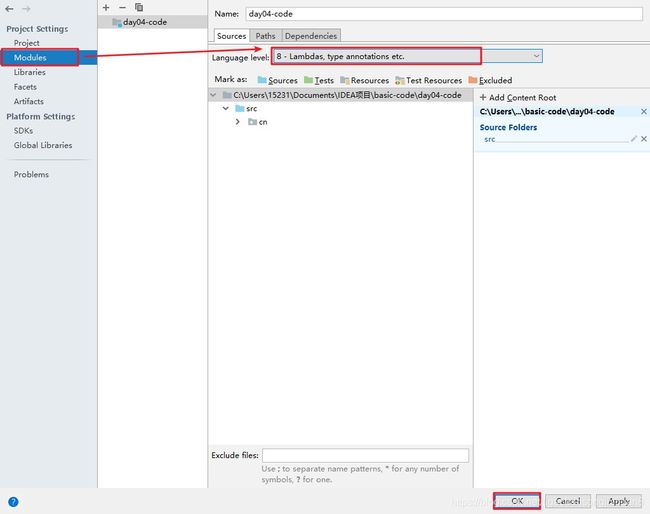Mark folder as Sources
Screen dimensions: 650x514
coord(277,80)
